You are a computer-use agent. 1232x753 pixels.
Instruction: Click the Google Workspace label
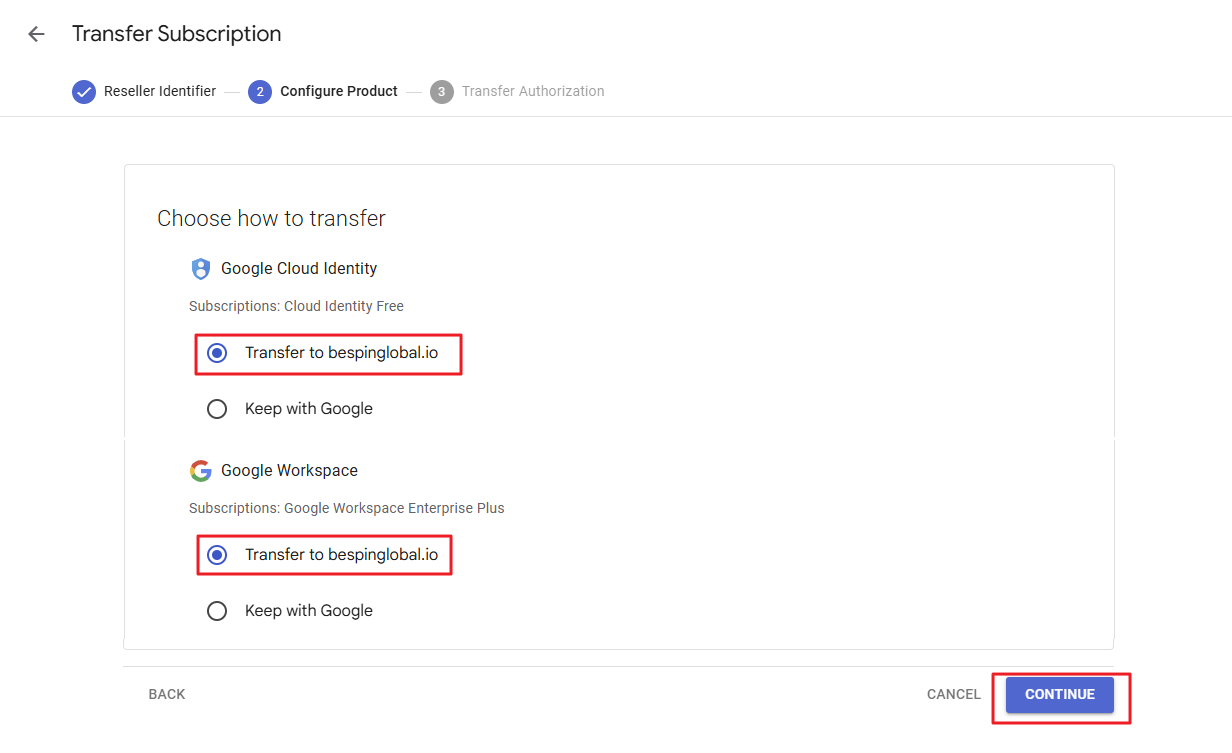click(289, 470)
